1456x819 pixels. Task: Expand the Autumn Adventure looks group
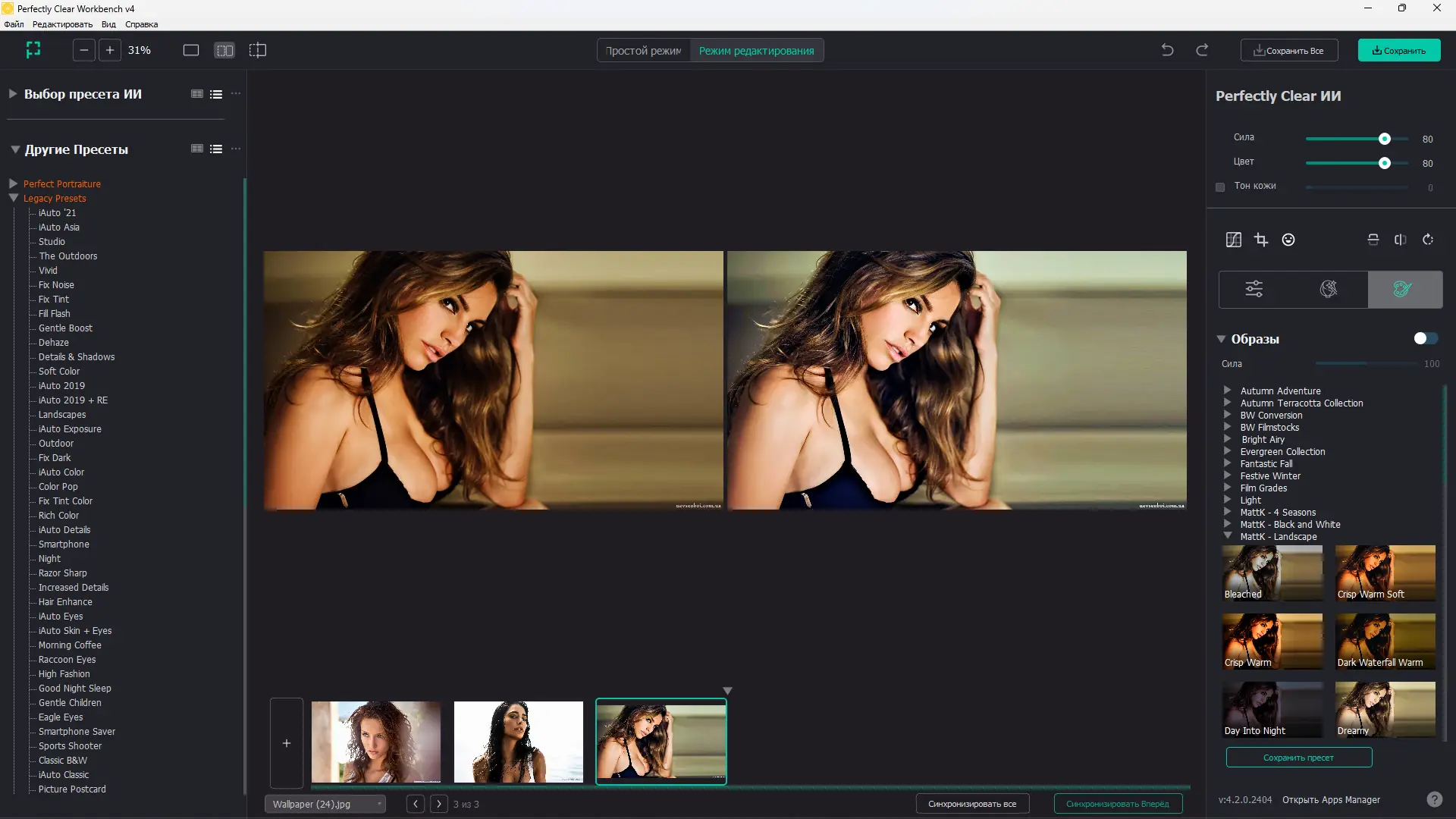(1227, 391)
